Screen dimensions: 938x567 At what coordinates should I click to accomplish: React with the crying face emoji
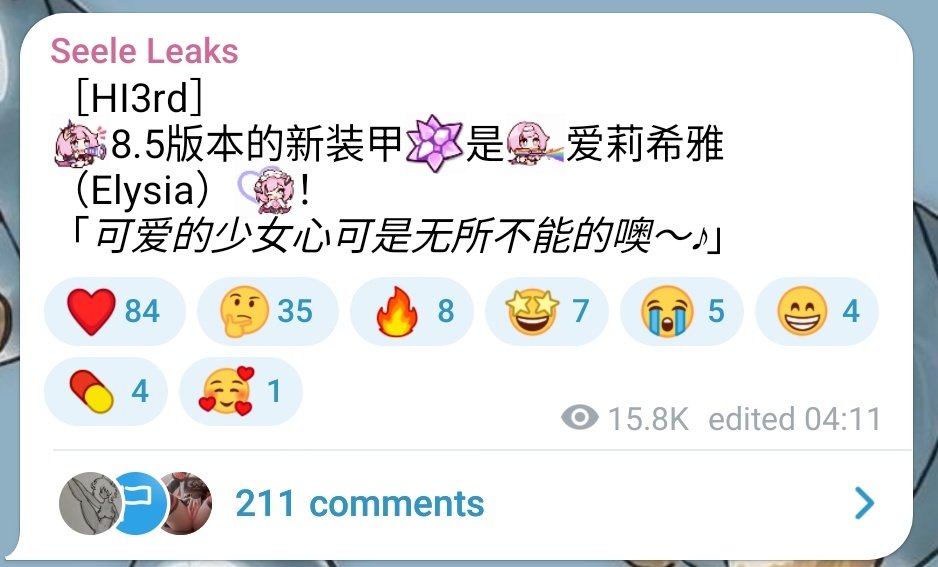pos(681,311)
